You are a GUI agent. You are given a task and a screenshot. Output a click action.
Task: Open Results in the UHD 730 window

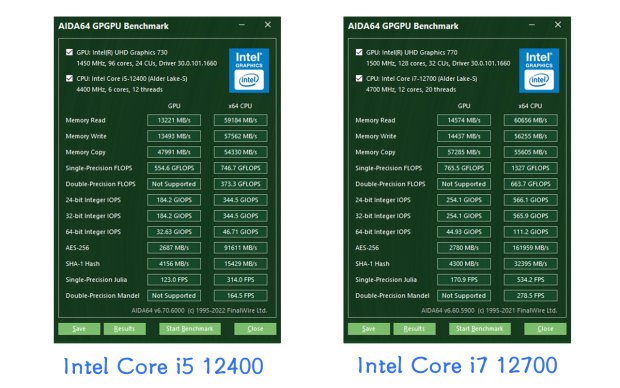pyautogui.click(x=125, y=329)
